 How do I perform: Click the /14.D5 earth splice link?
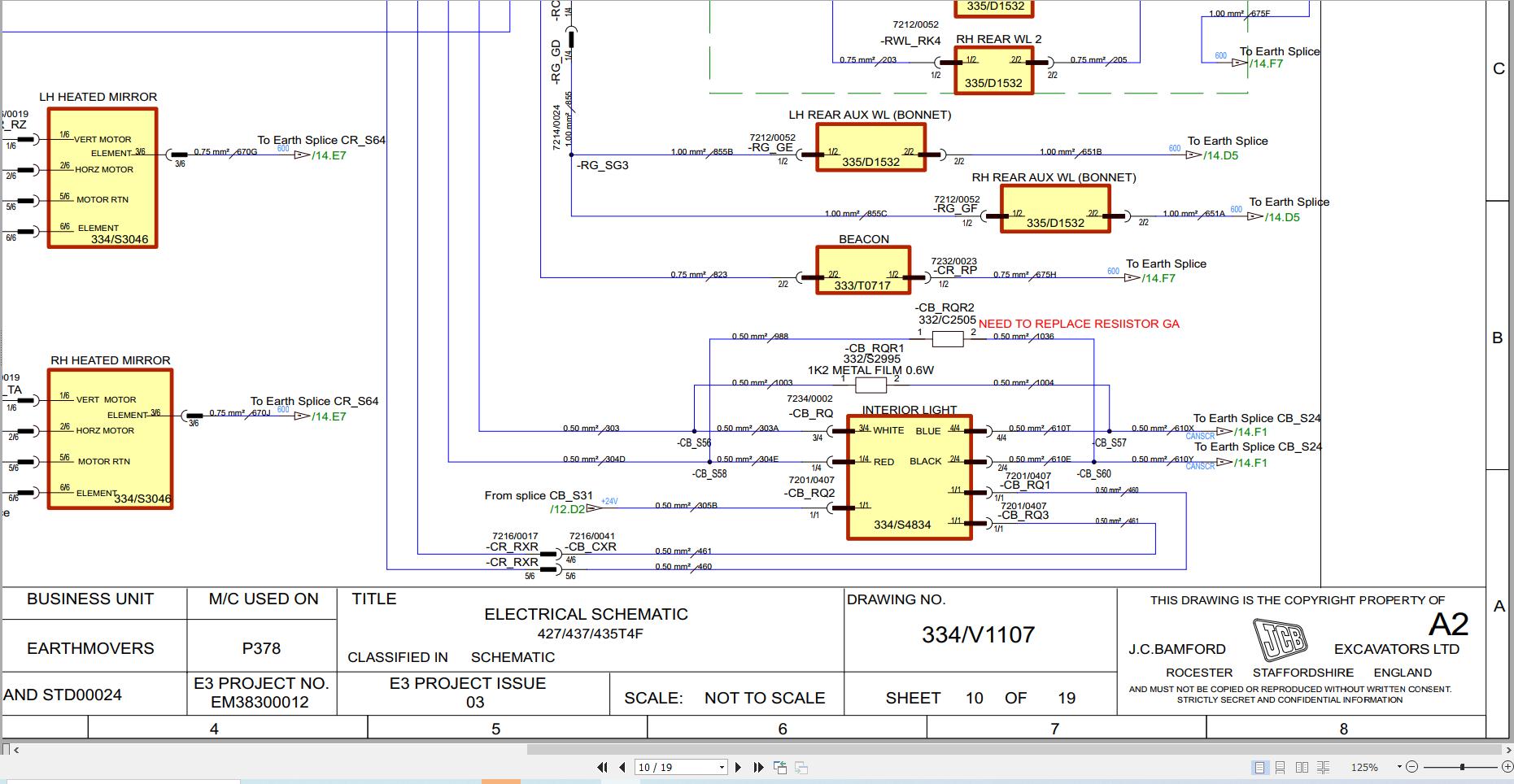tap(1220, 155)
